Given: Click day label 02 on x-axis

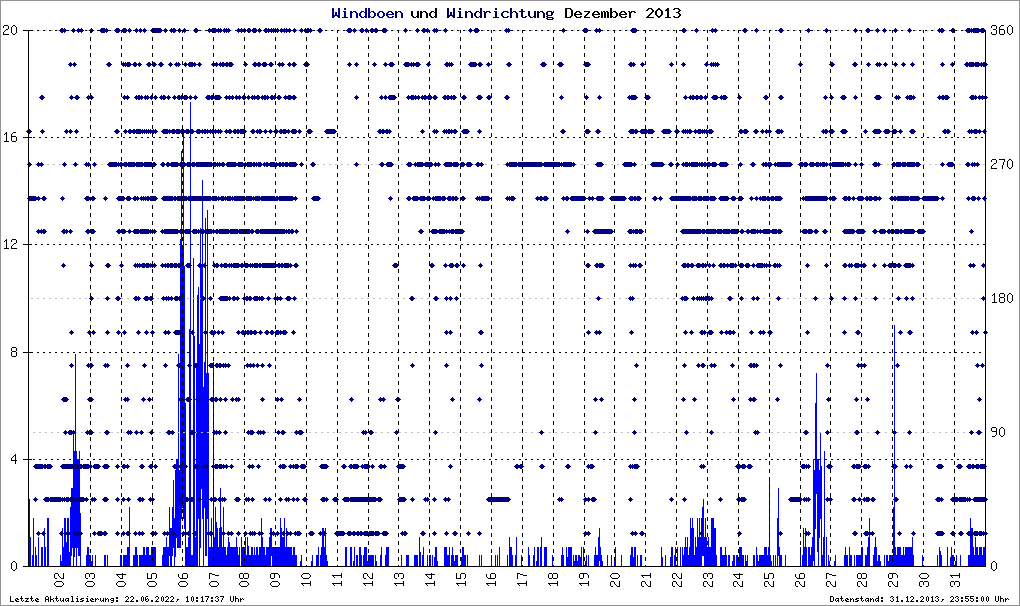Looking at the screenshot, I should [59, 579].
